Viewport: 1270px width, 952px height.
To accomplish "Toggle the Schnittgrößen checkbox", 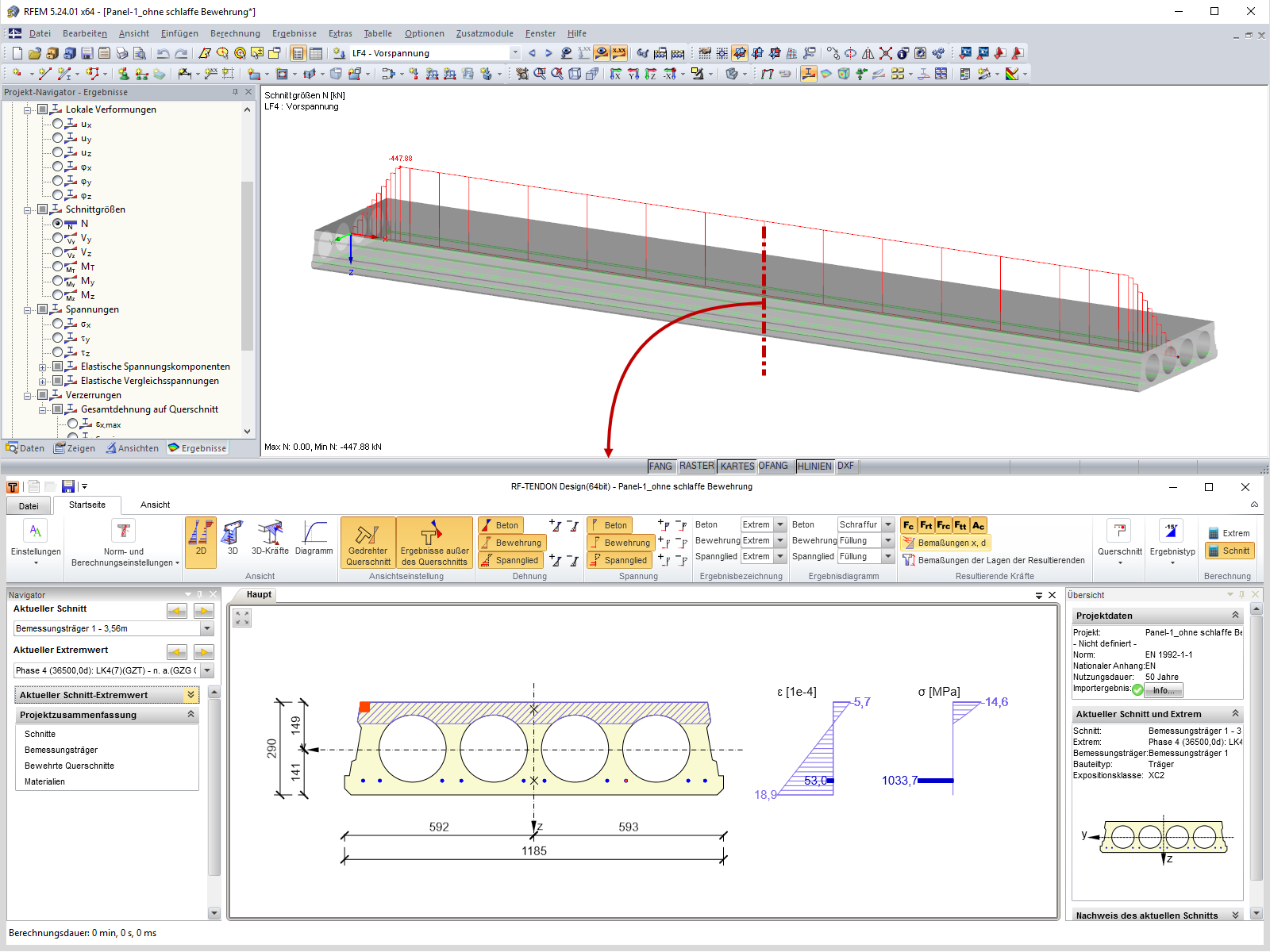I will [x=43, y=209].
